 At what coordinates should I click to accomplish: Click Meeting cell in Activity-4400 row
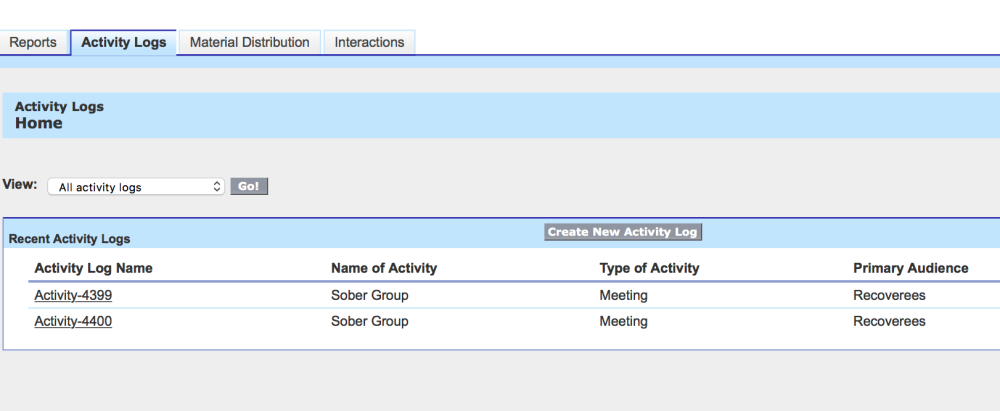click(x=623, y=322)
